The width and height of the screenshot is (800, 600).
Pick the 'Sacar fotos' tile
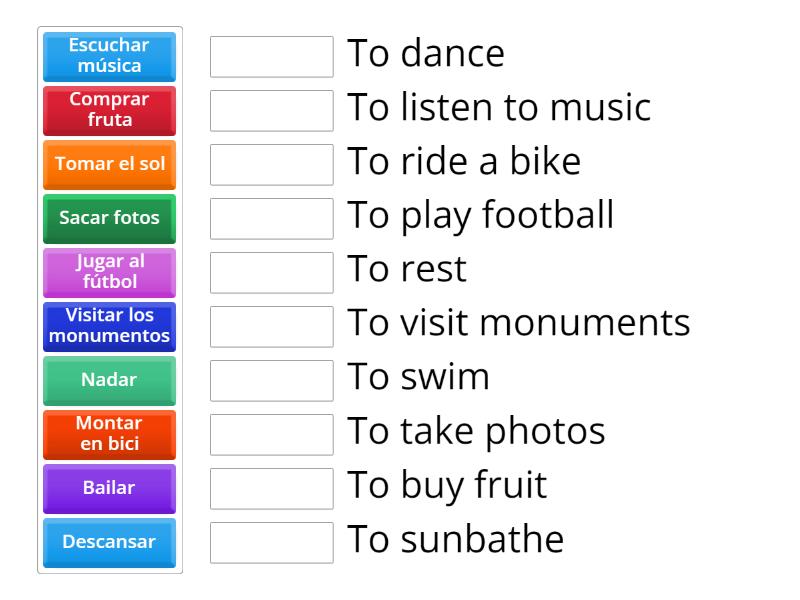(x=109, y=219)
